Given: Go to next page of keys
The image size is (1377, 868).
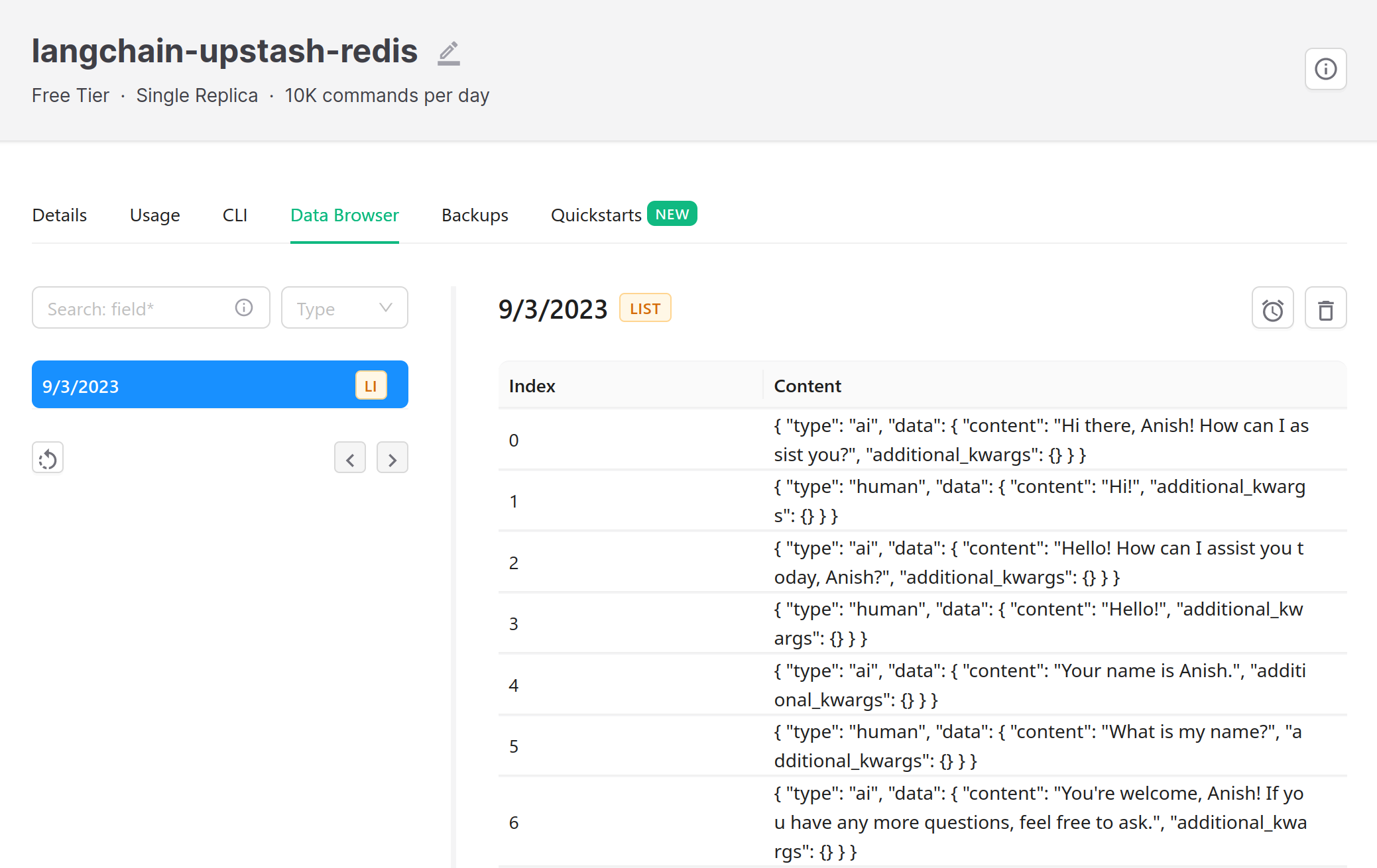Looking at the screenshot, I should coord(392,459).
